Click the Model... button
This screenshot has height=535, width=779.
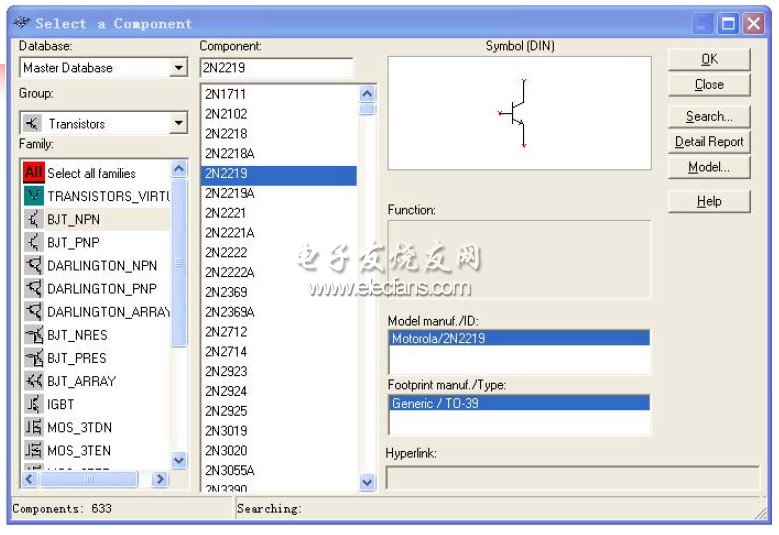tap(709, 167)
